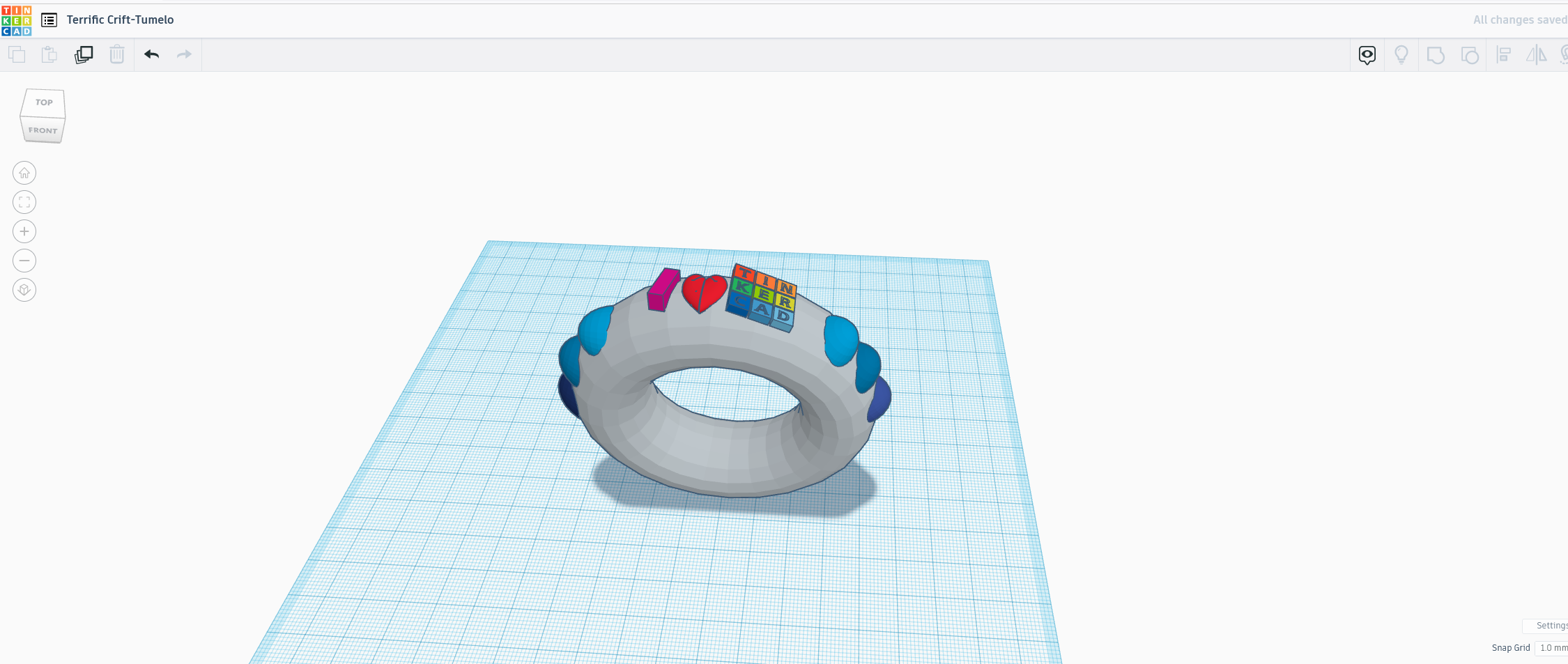Redo the last undone action
The width and height of the screenshot is (1568, 664).
pyautogui.click(x=184, y=54)
